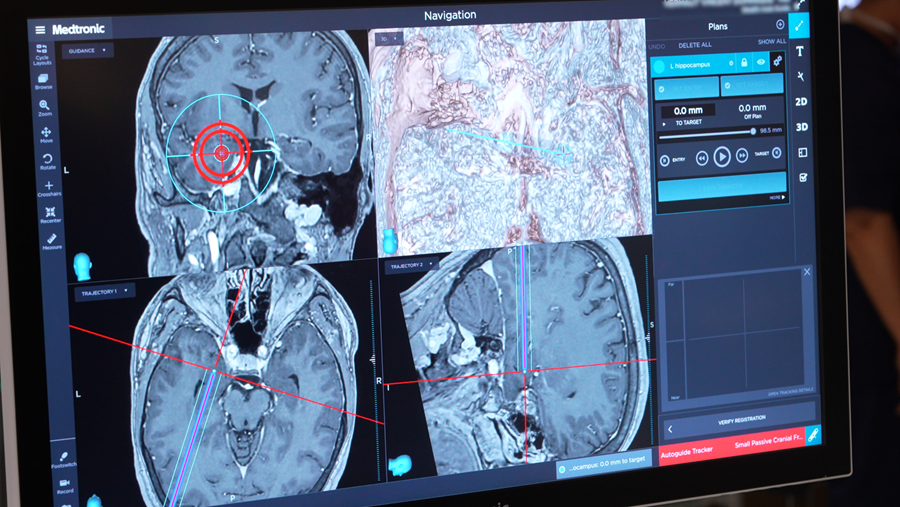Switch to 2D view mode
The image size is (900, 507).
tap(801, 102)
